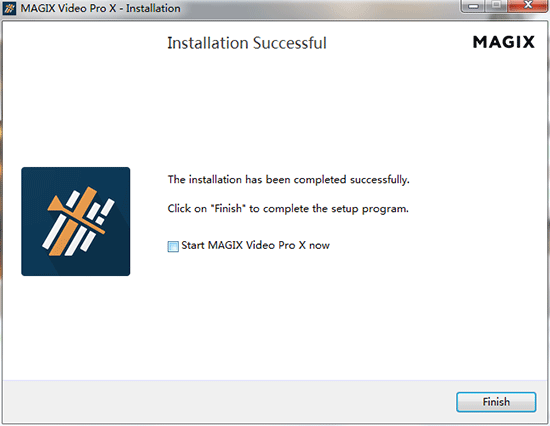The height and width of the screenshot is (426, 550).
Task: Click the Finish button
Action: tap(496, 402)
